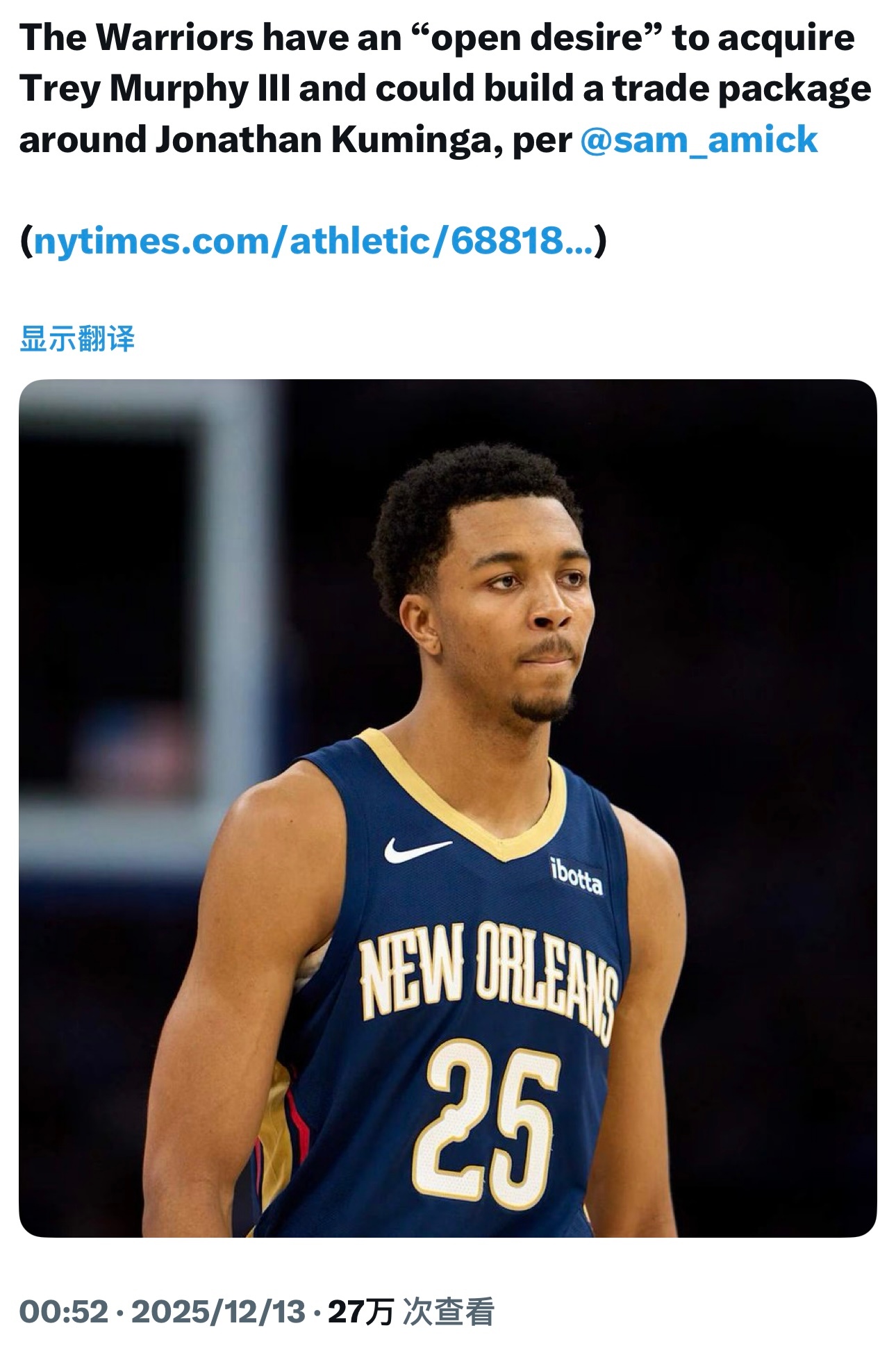Click the 00:52 post timestamp
This screenshot has width=896, height=1353.
(x=64, y=1312)
